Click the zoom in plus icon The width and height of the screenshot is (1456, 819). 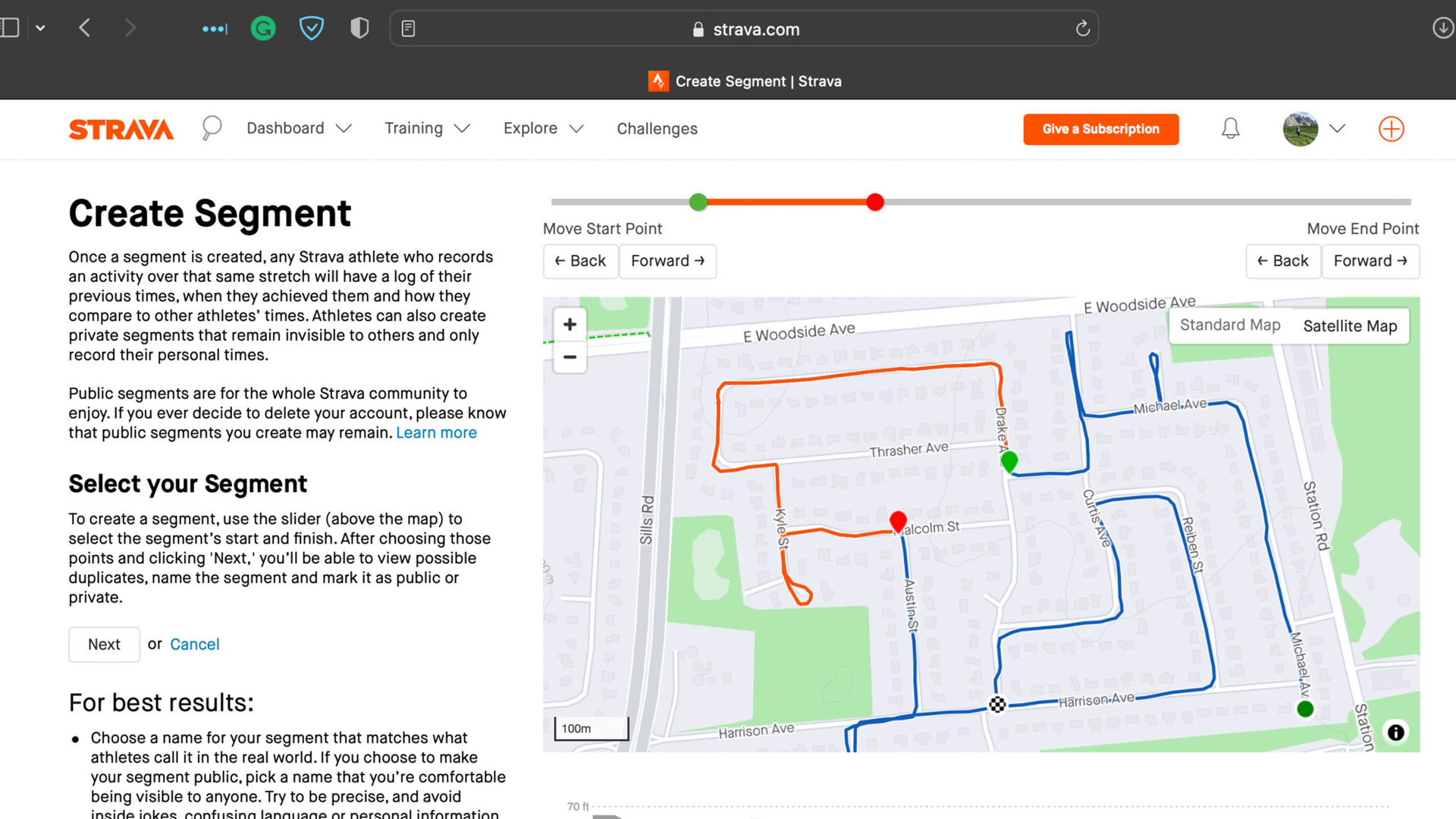click(569, 322)
